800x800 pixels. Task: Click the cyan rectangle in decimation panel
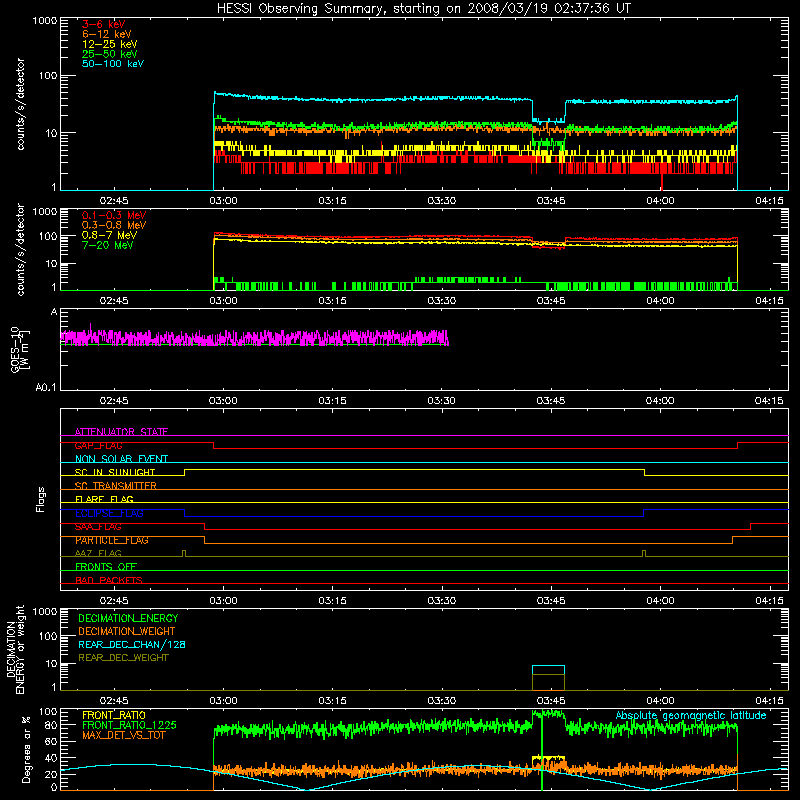(x=548, y=670)
